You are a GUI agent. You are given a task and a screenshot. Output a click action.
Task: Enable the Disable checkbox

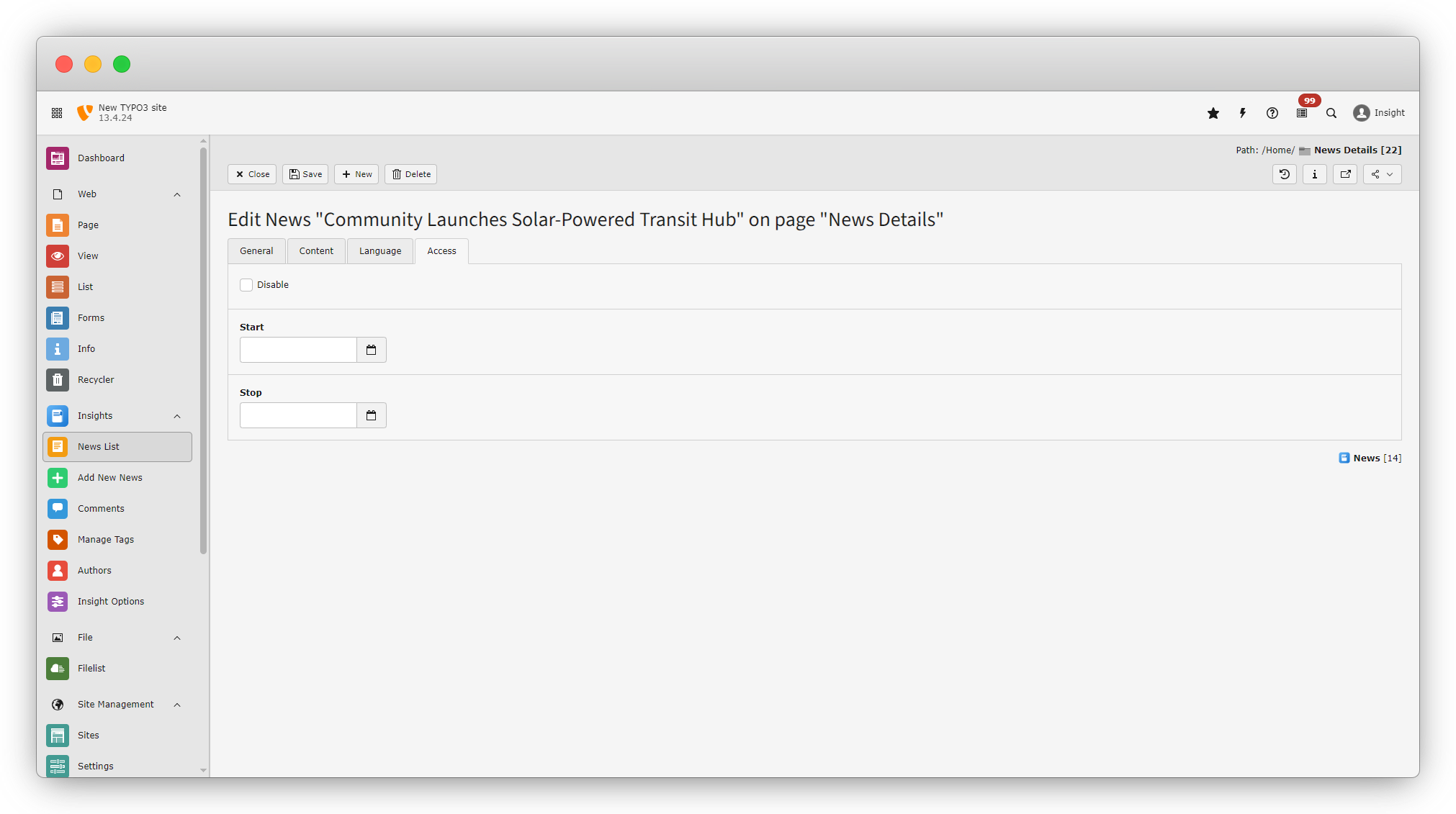coord(246,285)
